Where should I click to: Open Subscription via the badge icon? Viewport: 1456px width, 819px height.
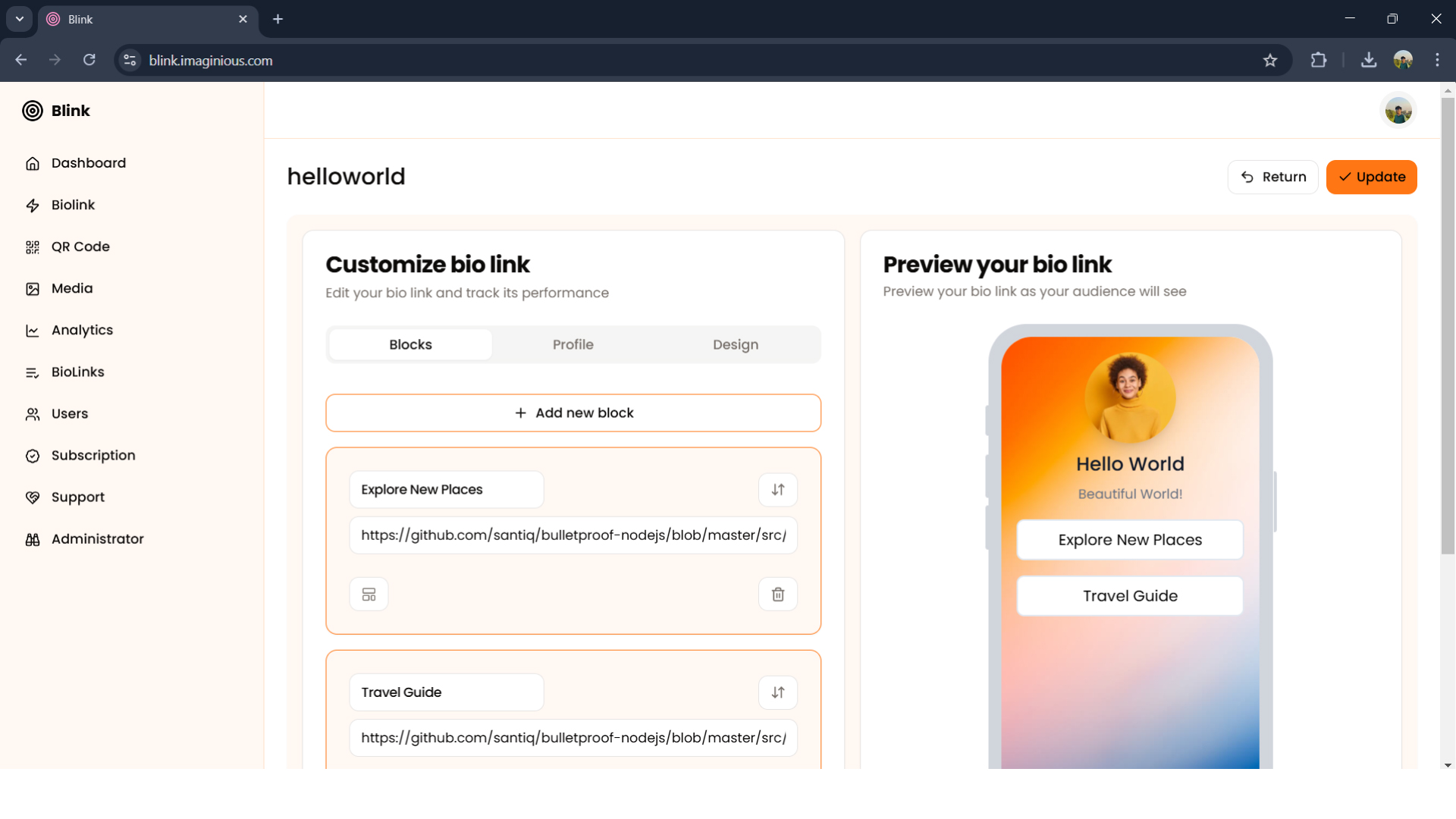33,455
